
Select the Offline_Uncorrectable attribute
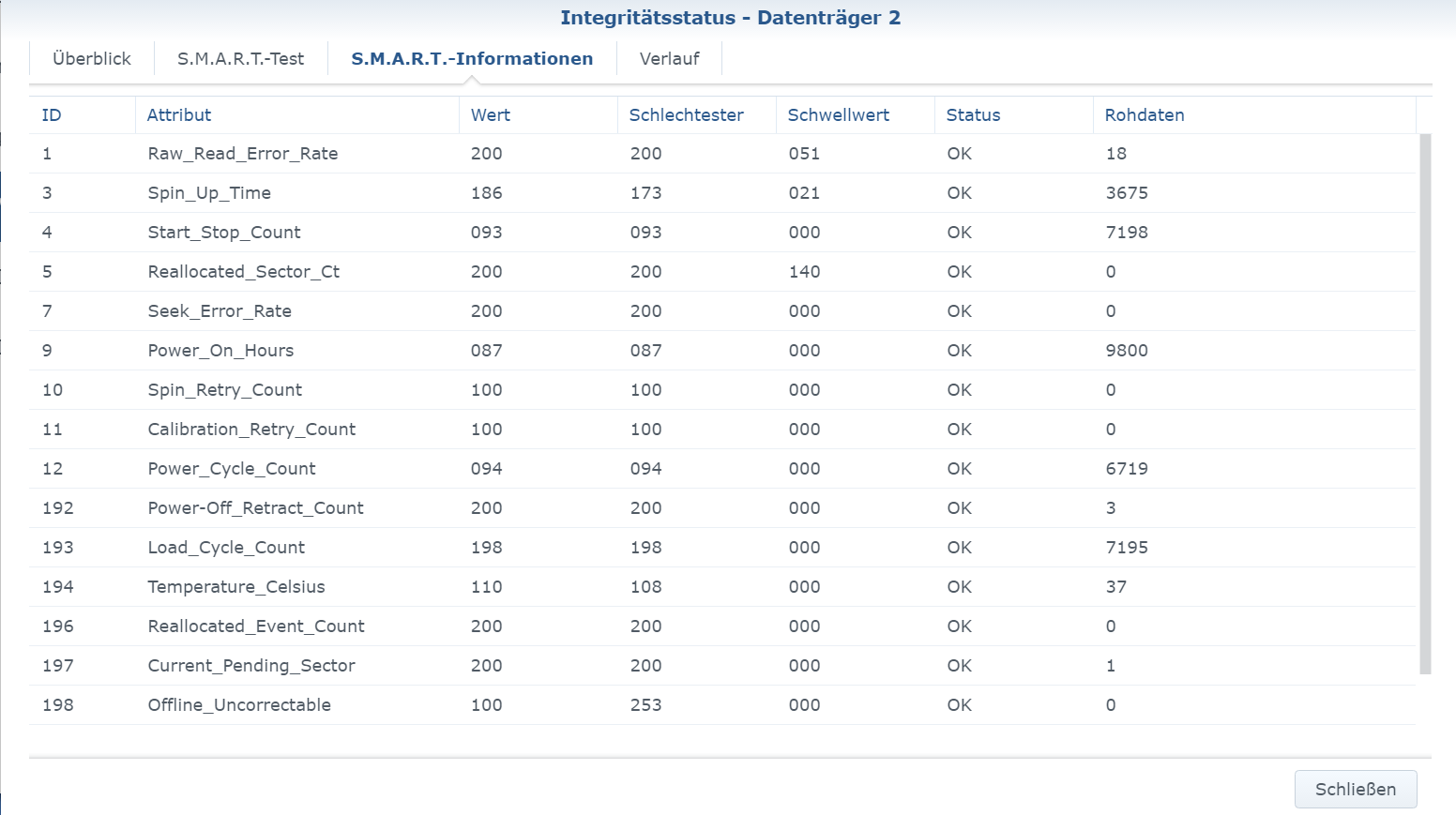239,705
